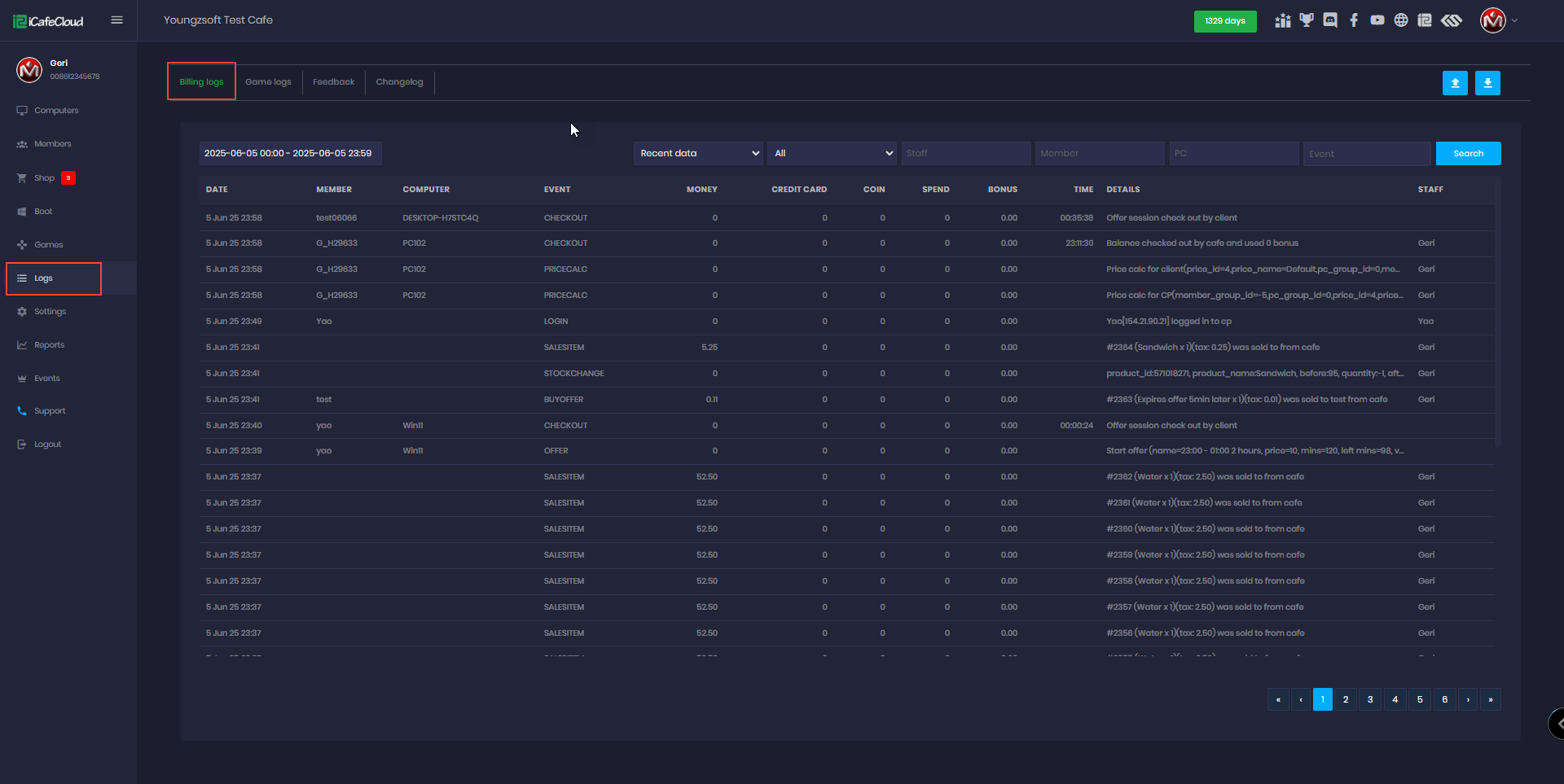Click the iCafeCloud logo
Viewport: 1564px width, 784px height.
[x=47, y=20]
